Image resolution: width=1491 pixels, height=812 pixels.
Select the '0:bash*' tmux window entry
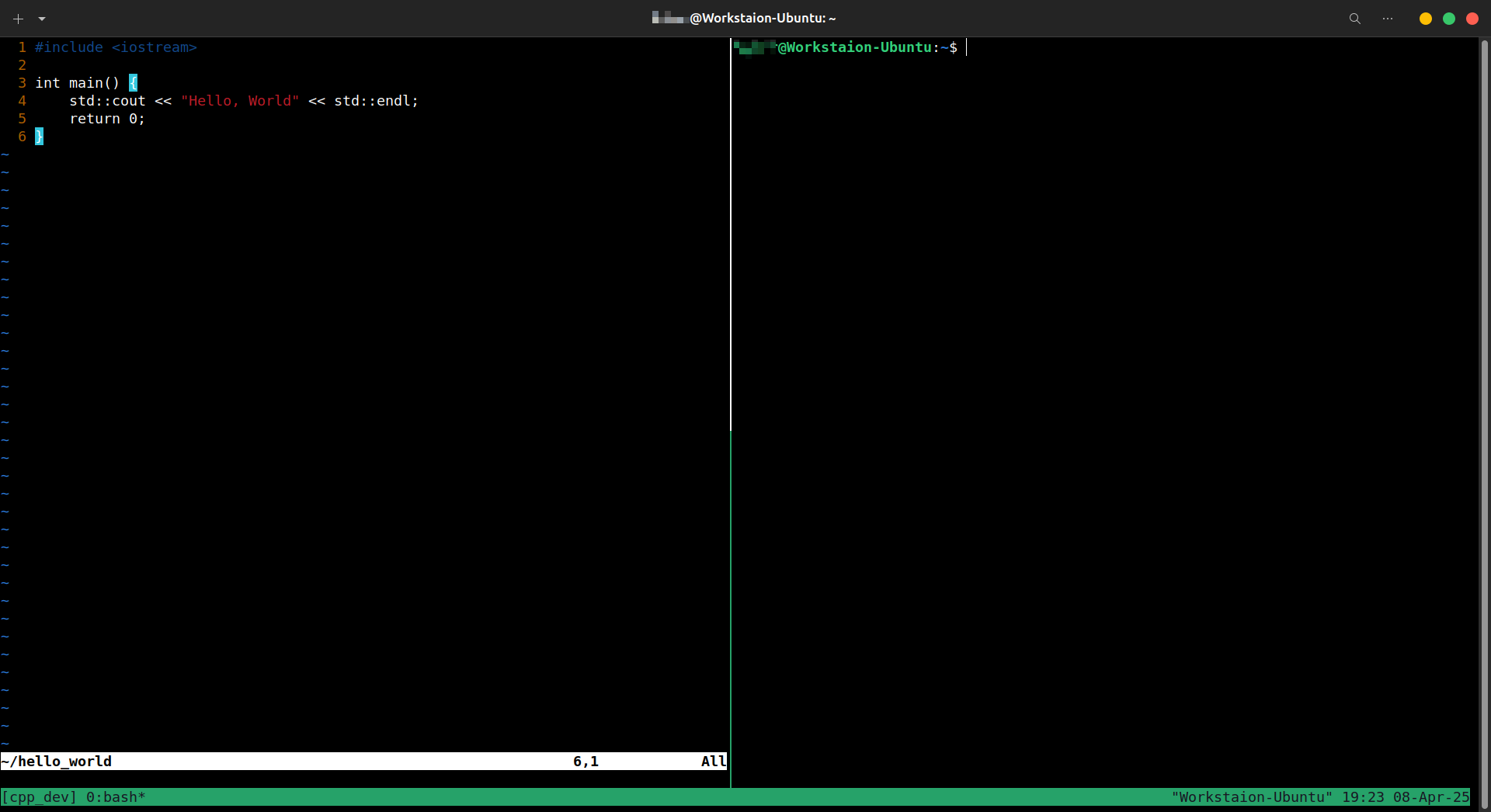point(116,797)
